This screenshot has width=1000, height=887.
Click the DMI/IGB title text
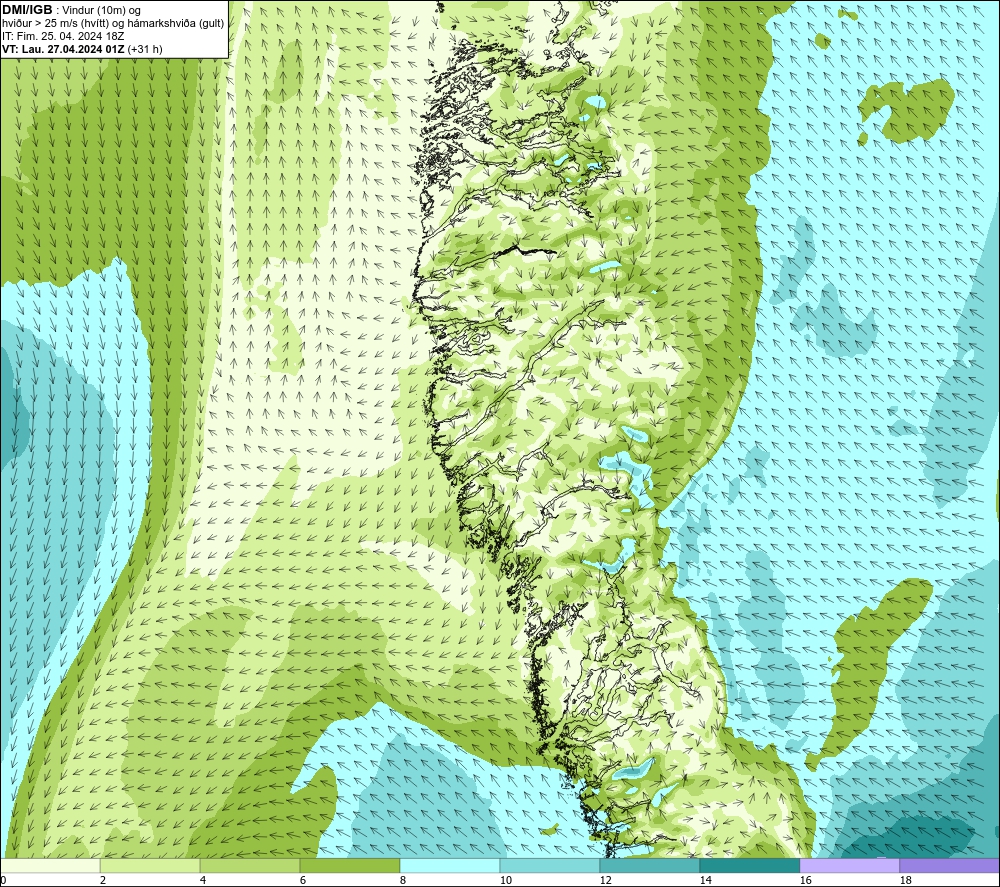point(27,10)
